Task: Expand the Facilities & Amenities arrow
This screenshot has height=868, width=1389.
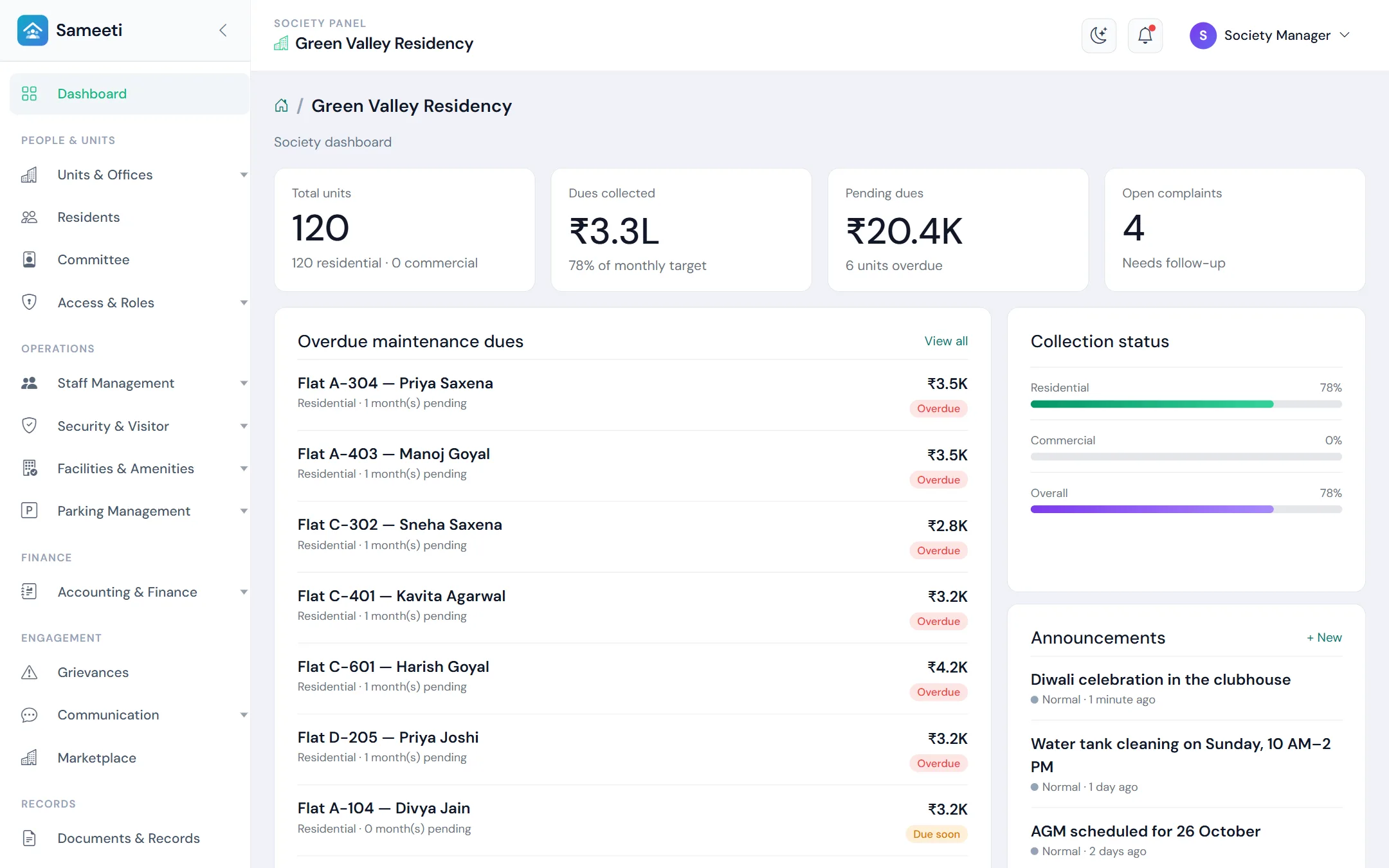Action: [x=244, y=469]
